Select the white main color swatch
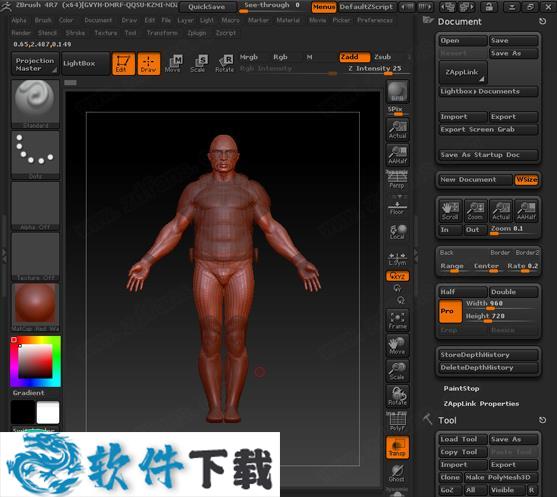The image size is (557, 497). [48, 412]
